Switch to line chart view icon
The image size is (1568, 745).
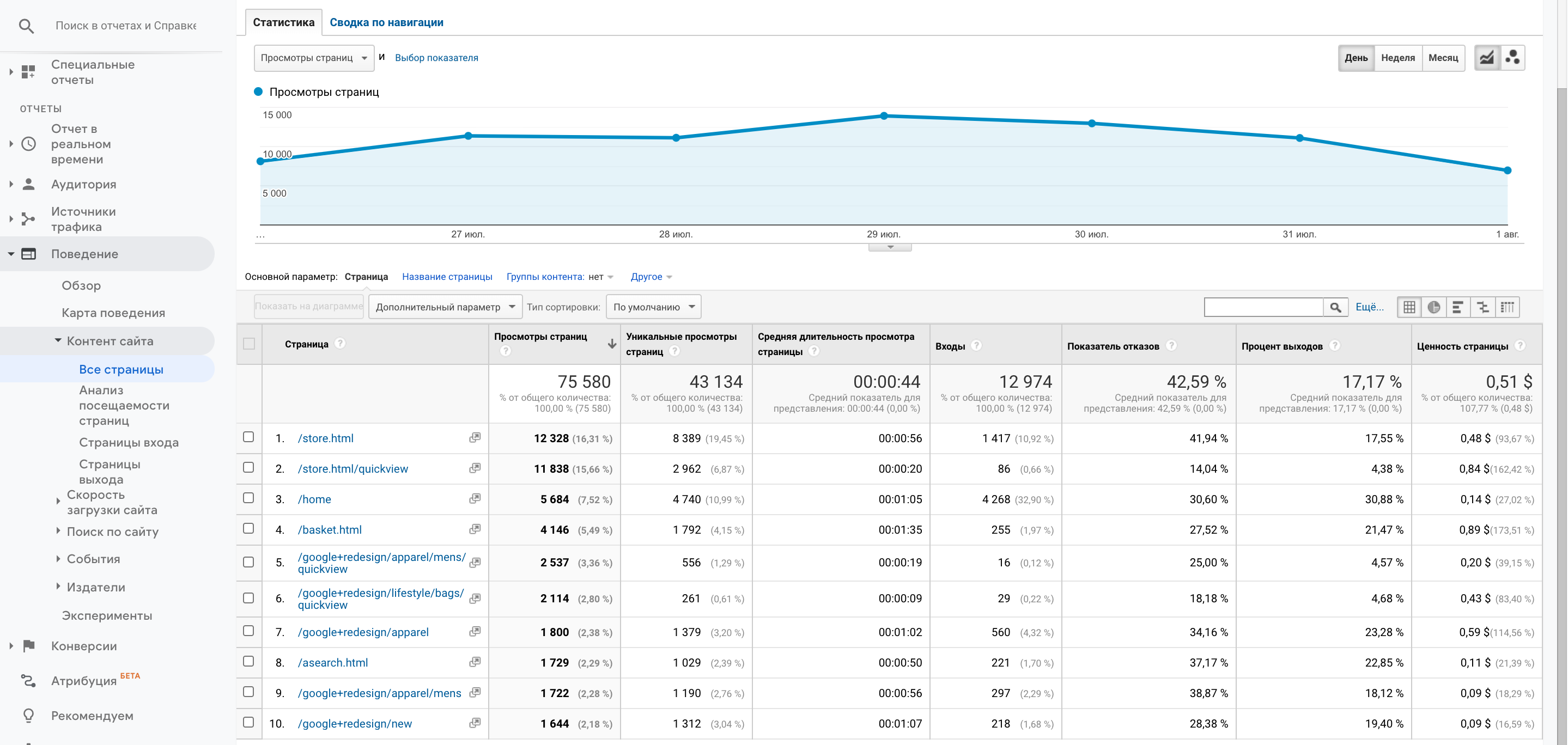click(x=1487, y=58)
